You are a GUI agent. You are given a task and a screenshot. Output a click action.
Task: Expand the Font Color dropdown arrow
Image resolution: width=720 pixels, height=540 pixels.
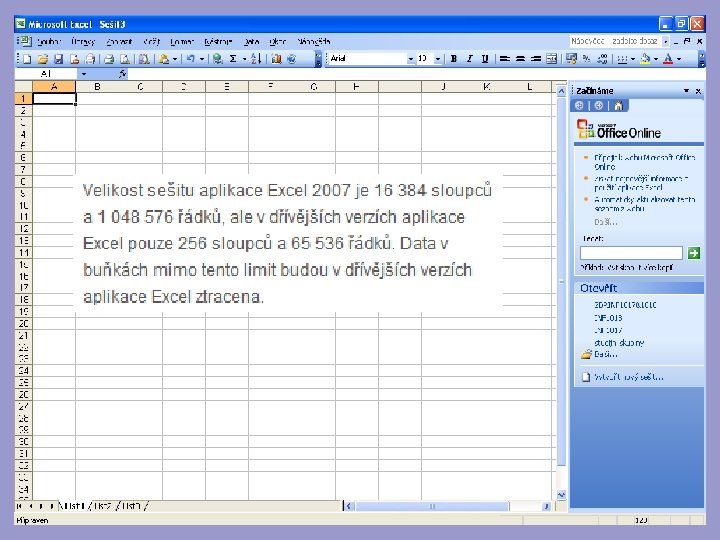[679, 59]
